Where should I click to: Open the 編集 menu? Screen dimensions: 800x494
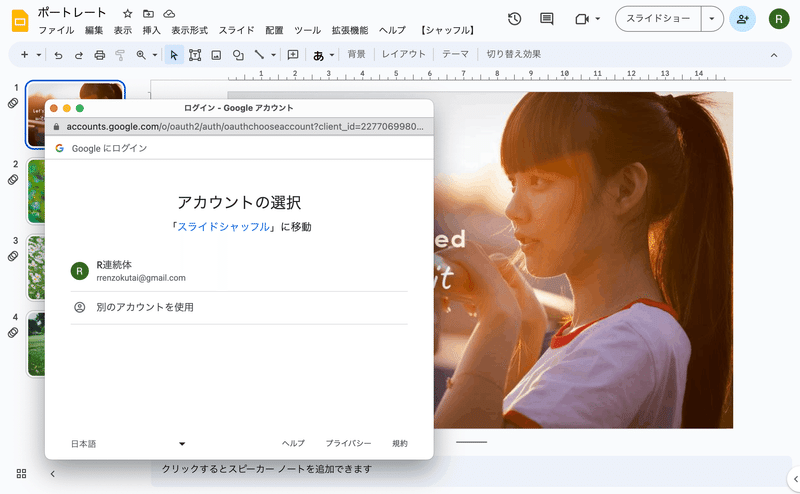tap(94, 30)
